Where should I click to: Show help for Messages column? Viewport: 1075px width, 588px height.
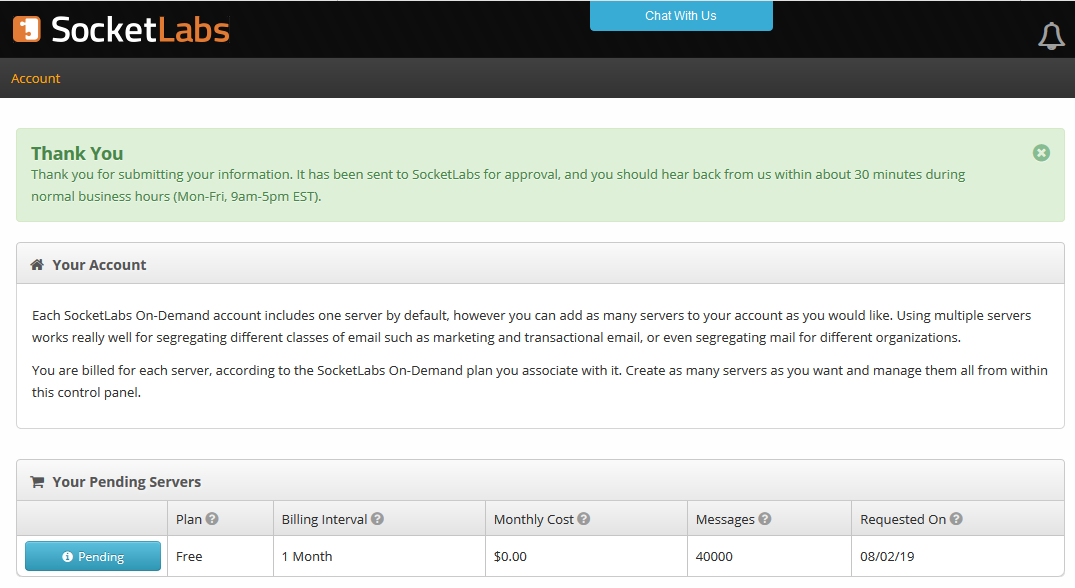click(x=764, y=519)
